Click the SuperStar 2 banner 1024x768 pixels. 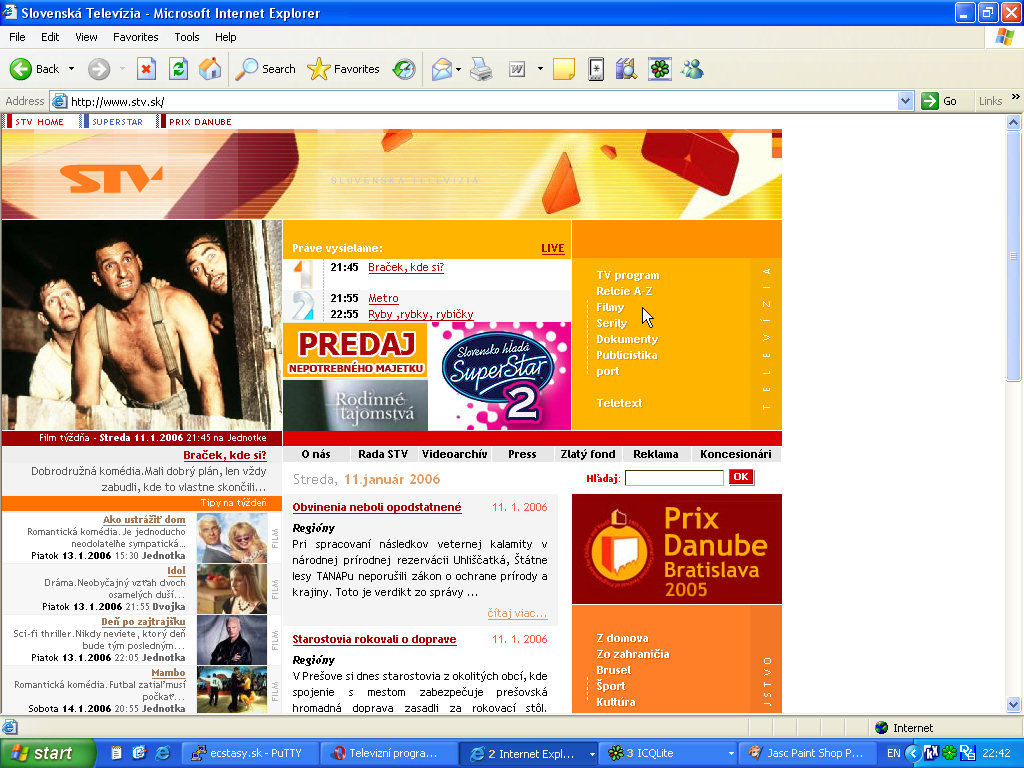pyautogui.click(x=500, y=376)
